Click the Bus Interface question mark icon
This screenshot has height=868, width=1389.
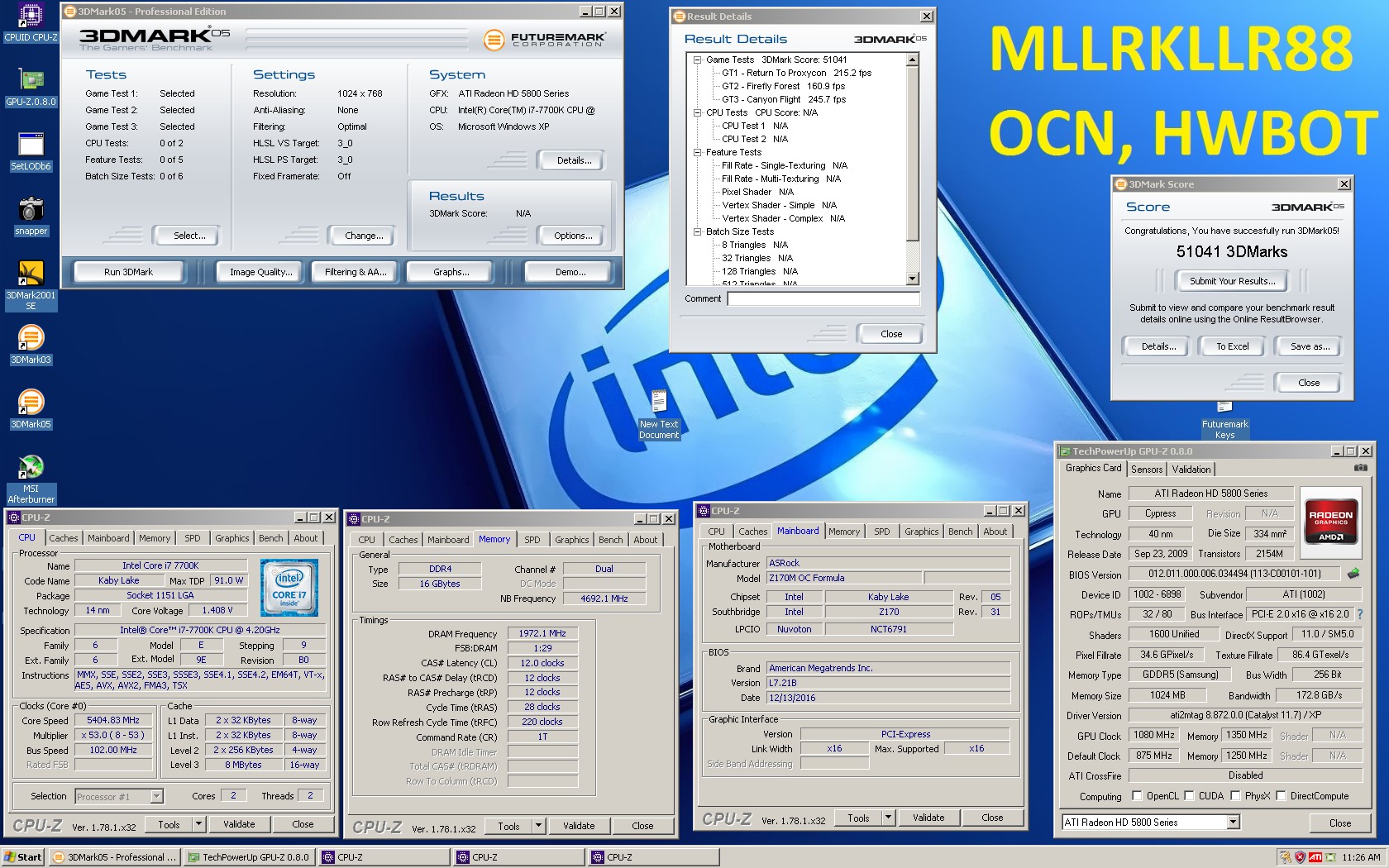[x=1359, y=614]
